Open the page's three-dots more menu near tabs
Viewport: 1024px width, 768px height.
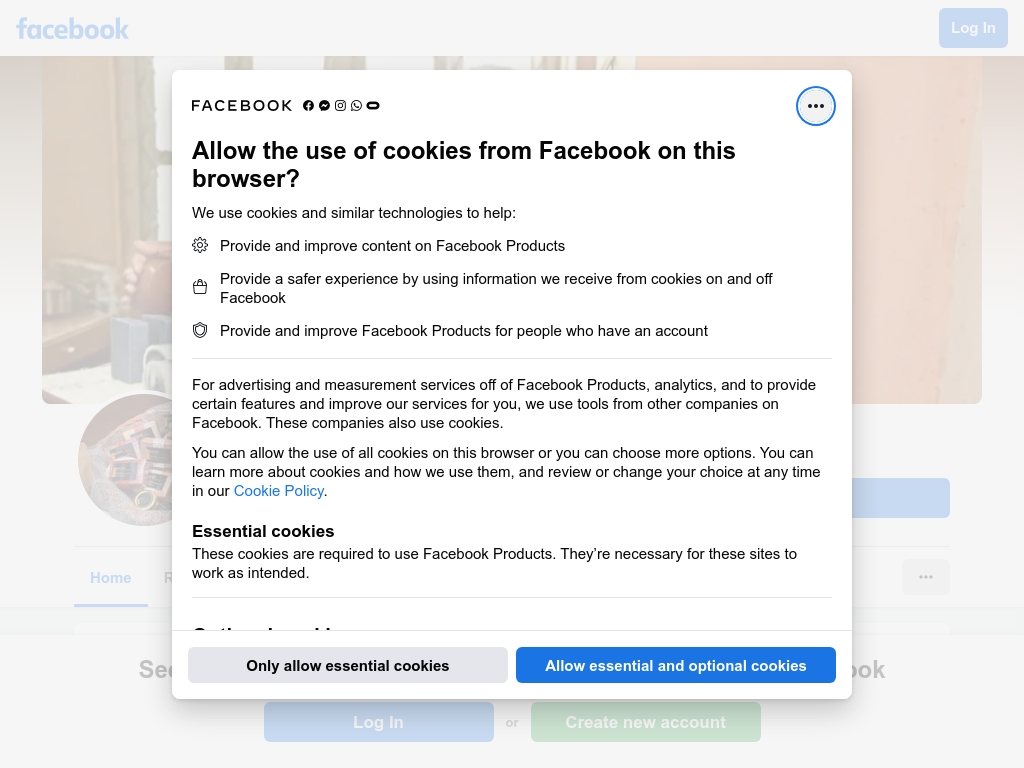coord(925,577)
